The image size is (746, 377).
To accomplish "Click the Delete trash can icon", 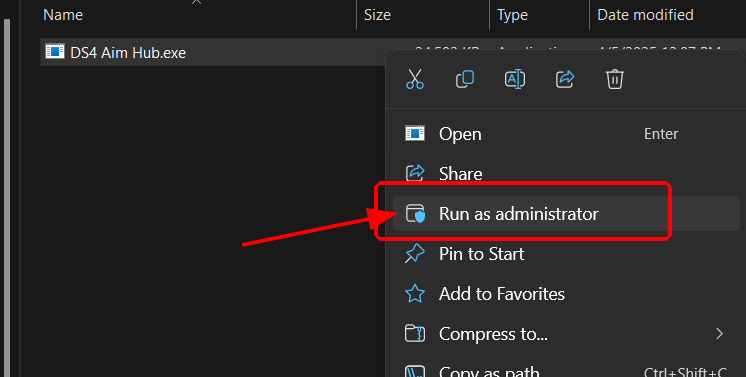I will tap(615, 79).
